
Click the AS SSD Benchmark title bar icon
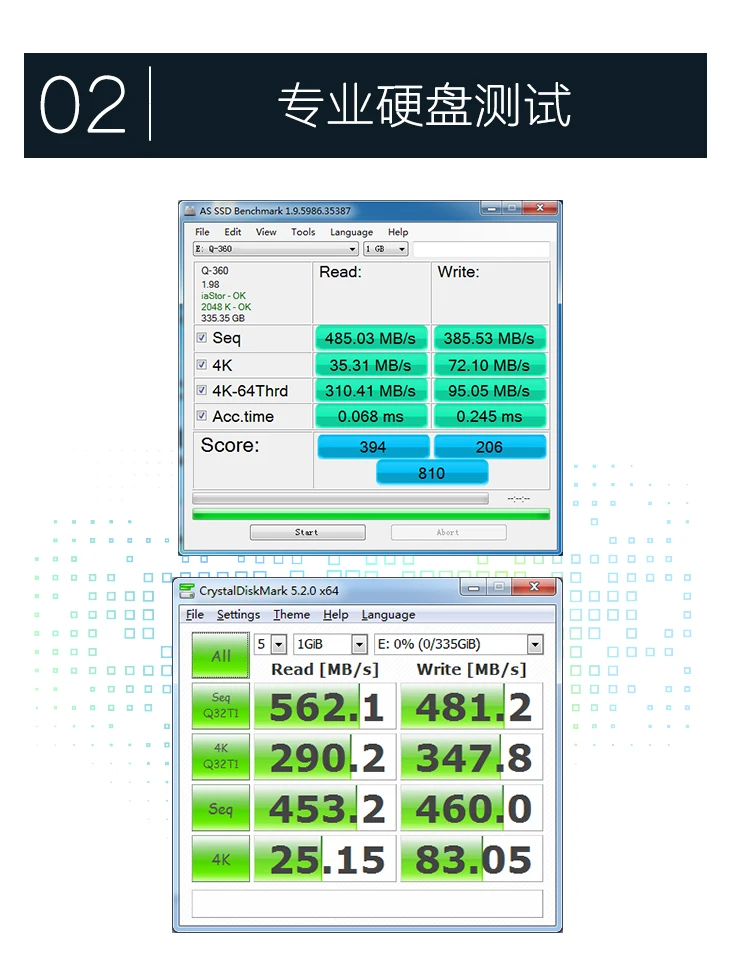[190, 211]
